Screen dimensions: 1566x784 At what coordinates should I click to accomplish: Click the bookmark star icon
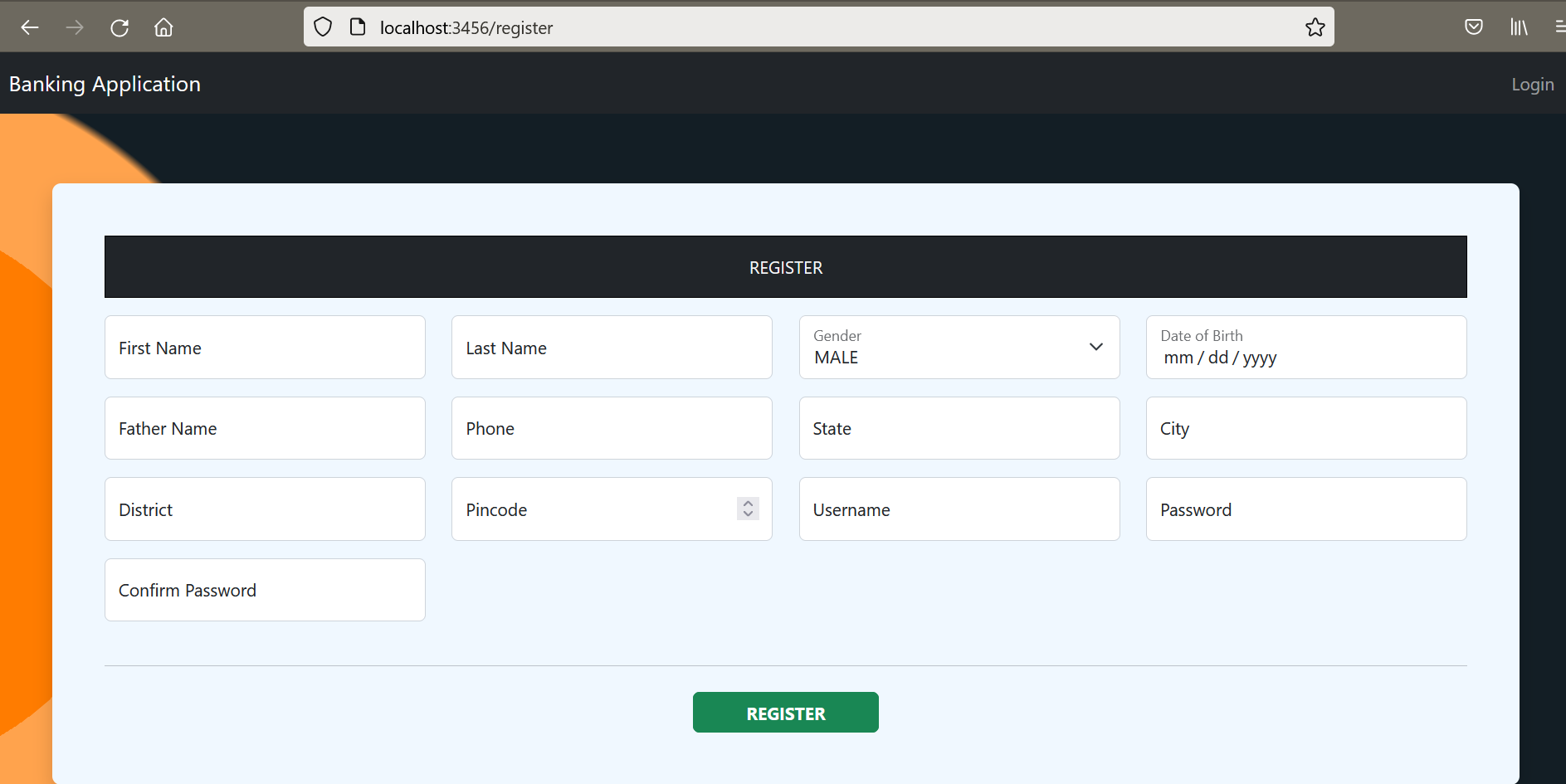tap(1315, 27)
